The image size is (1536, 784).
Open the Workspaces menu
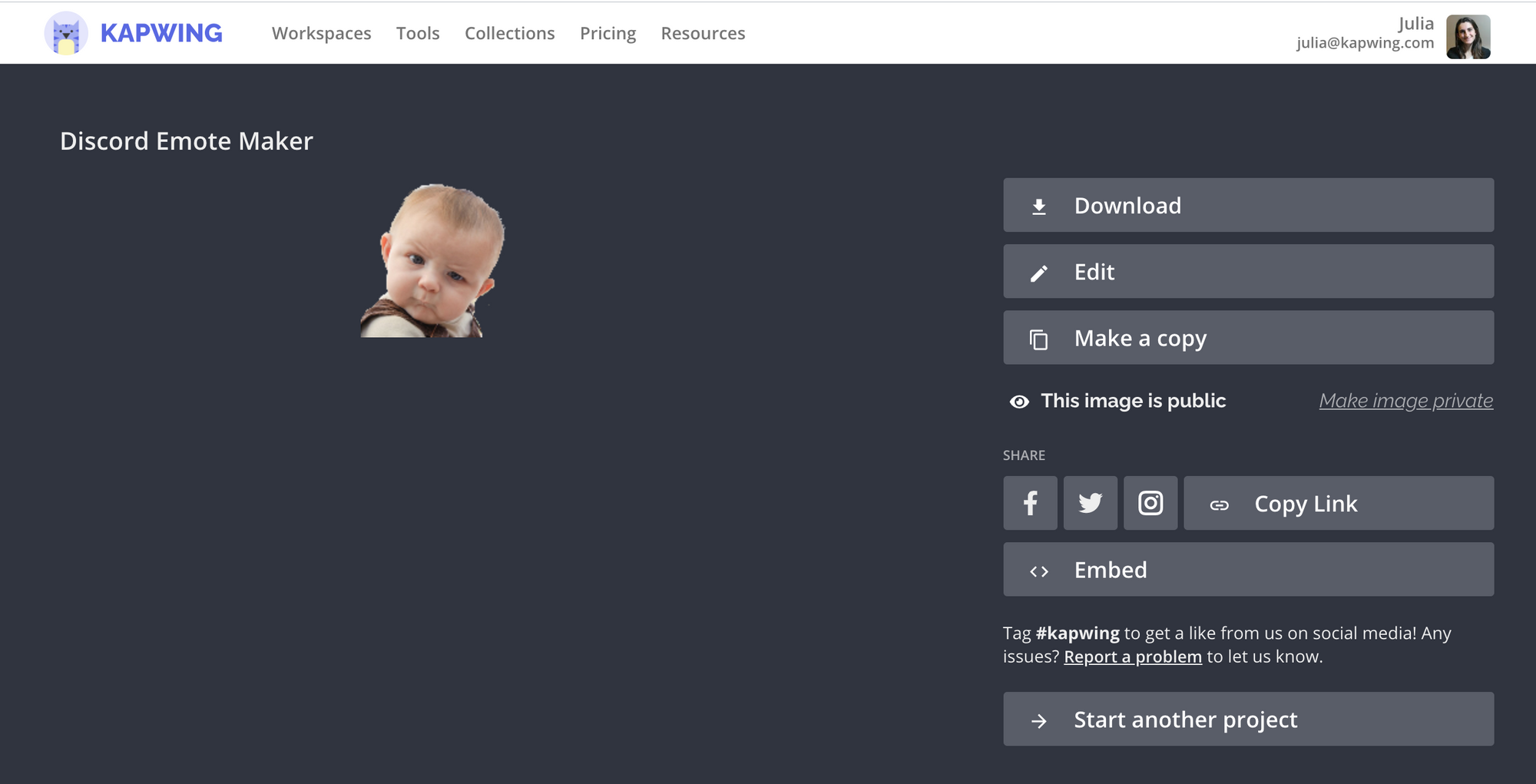(x=321, y=34)
